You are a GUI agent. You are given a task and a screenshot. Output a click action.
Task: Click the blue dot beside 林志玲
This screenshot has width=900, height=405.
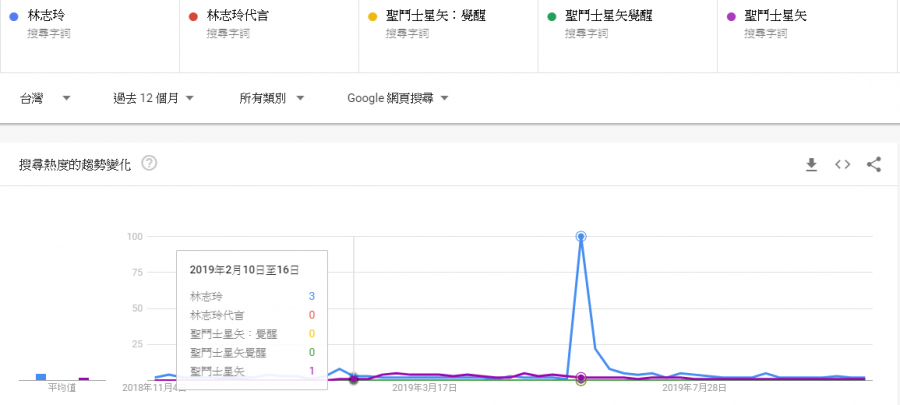pyautogui.click(x=14, y=17)
